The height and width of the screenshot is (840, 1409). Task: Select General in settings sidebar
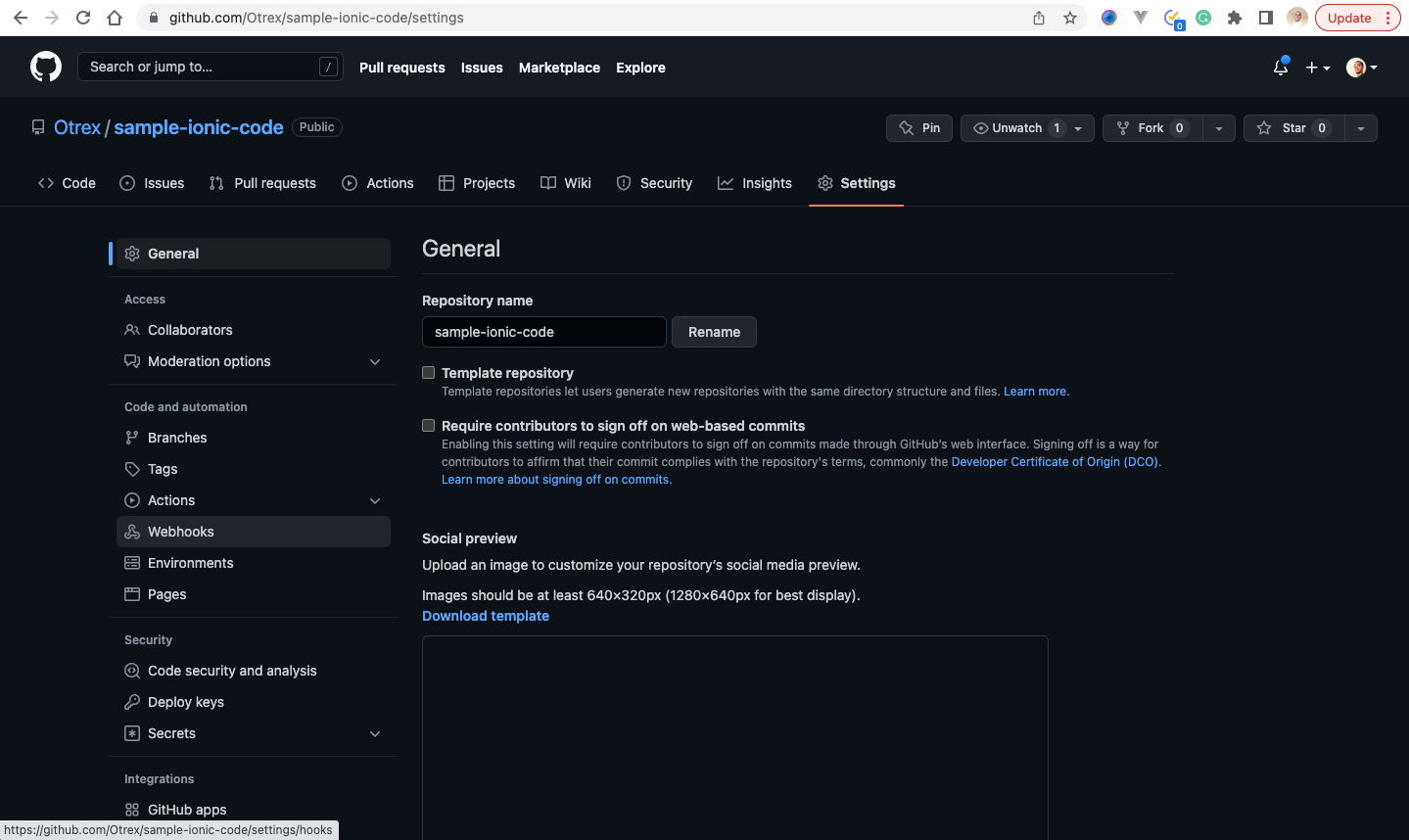[x=254, y=254]
